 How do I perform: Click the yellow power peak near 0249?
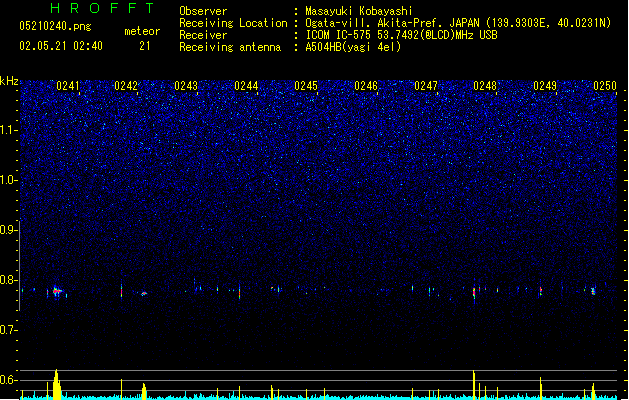(541, 388)
